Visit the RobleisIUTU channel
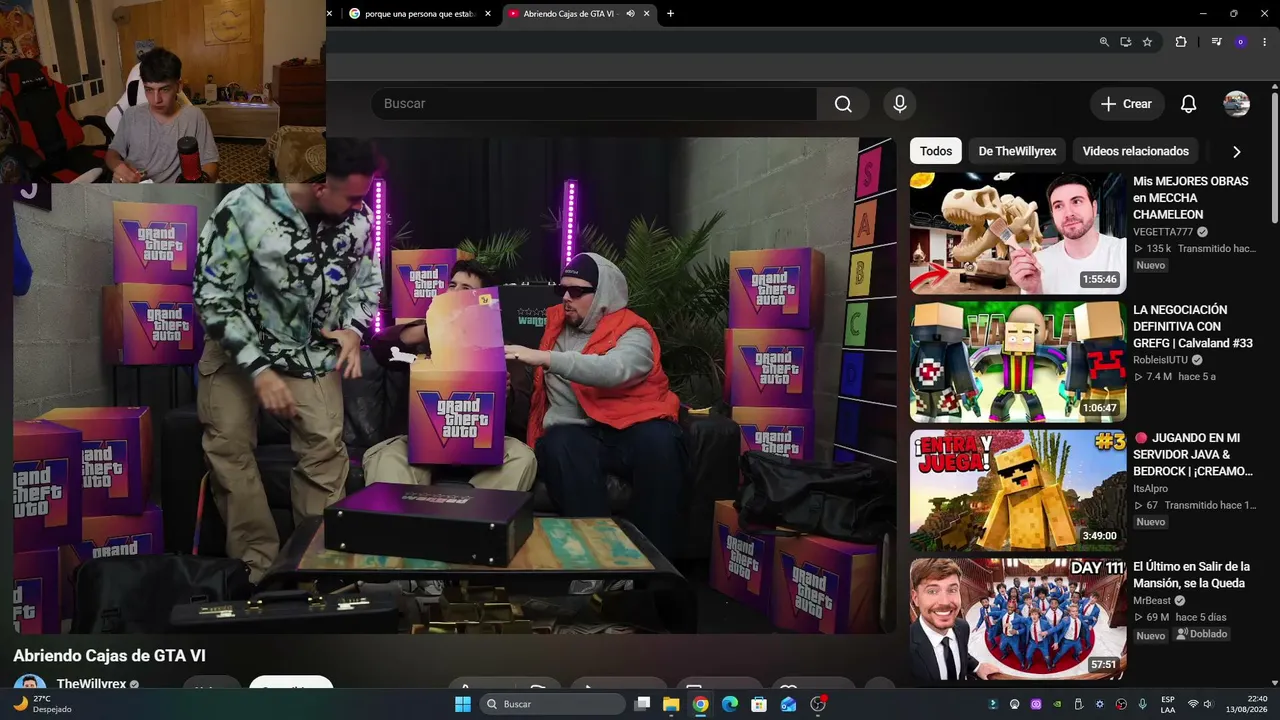This screenshot has height=720, width=1280. click(1160, 360)
